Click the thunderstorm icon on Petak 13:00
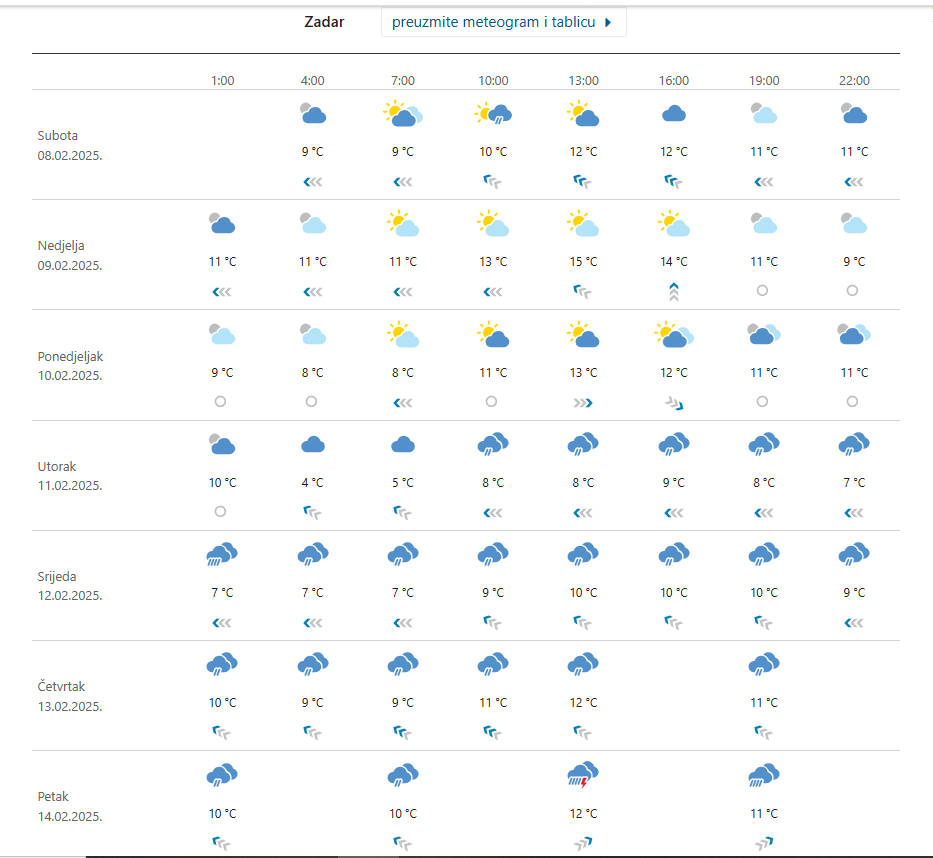The height and width of the screenshot is (858, 933). 583,774
